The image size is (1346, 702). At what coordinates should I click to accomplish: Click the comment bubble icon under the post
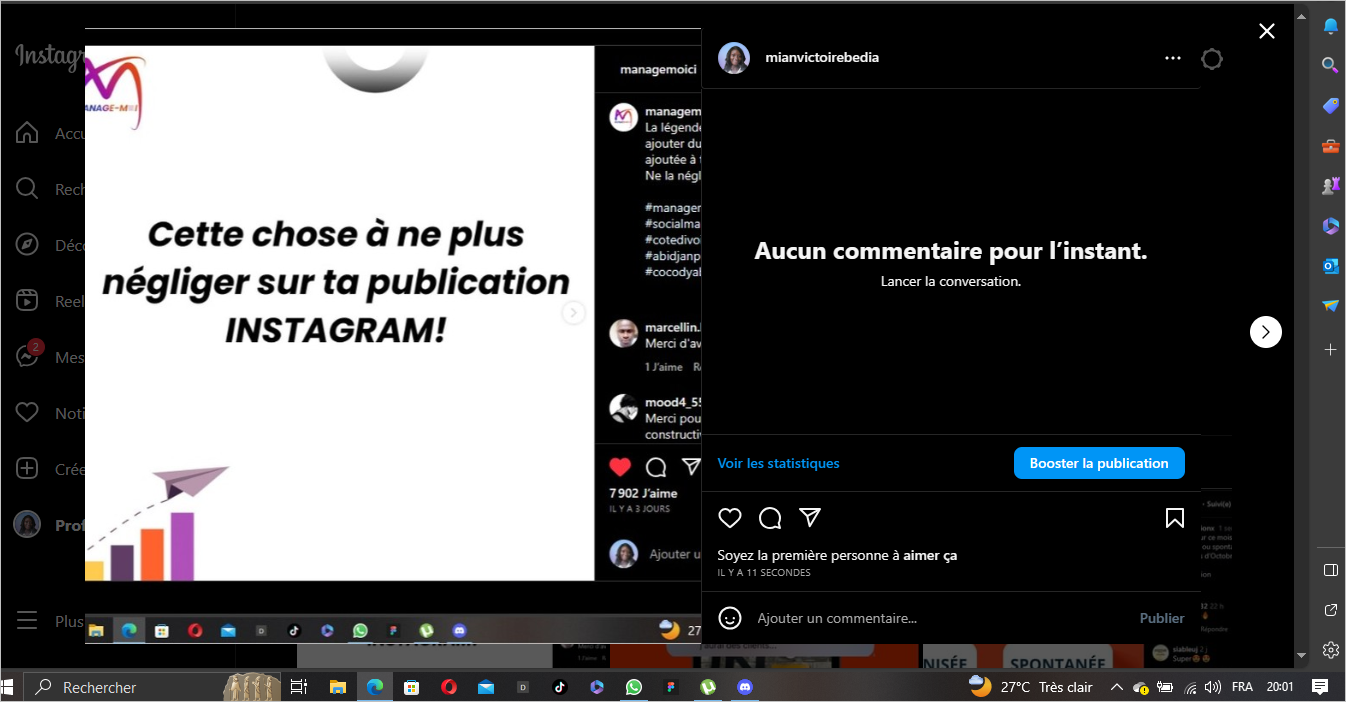(770, 518)
